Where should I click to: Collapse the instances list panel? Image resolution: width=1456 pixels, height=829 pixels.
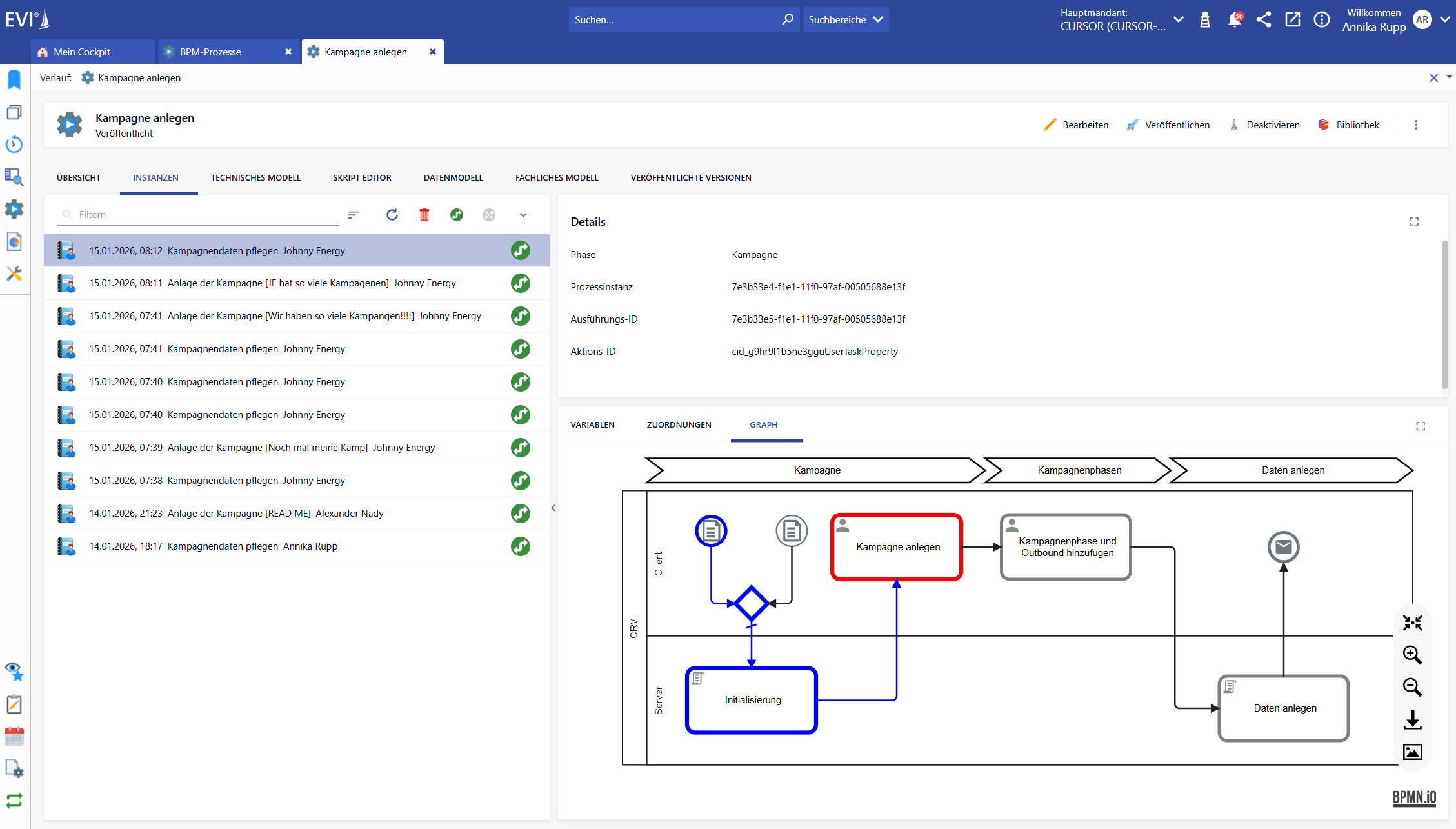pyautogui.click(x=553, y=508)
